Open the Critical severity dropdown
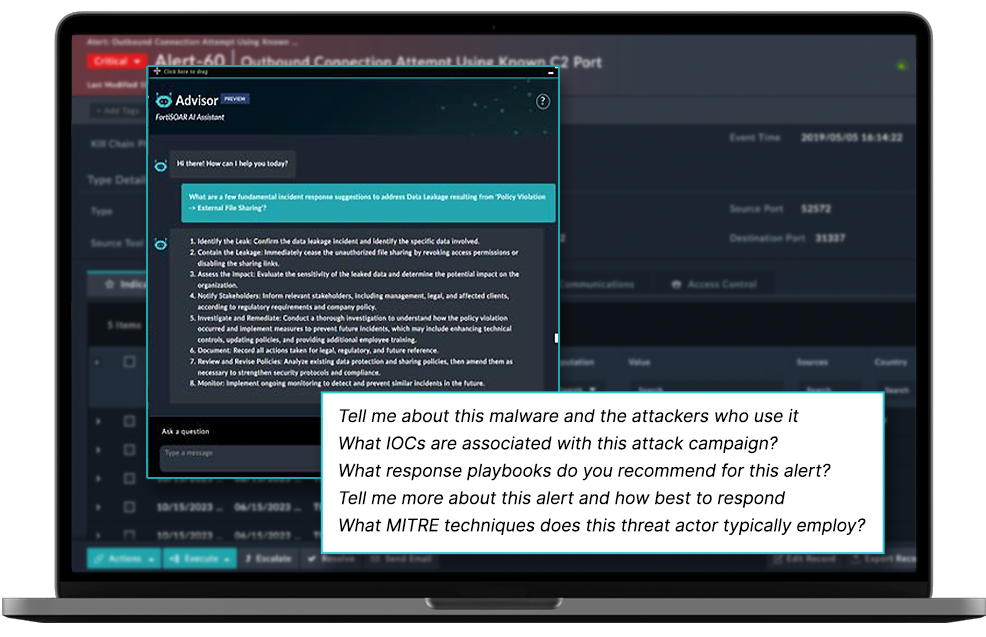 click(x=116, y=61)
